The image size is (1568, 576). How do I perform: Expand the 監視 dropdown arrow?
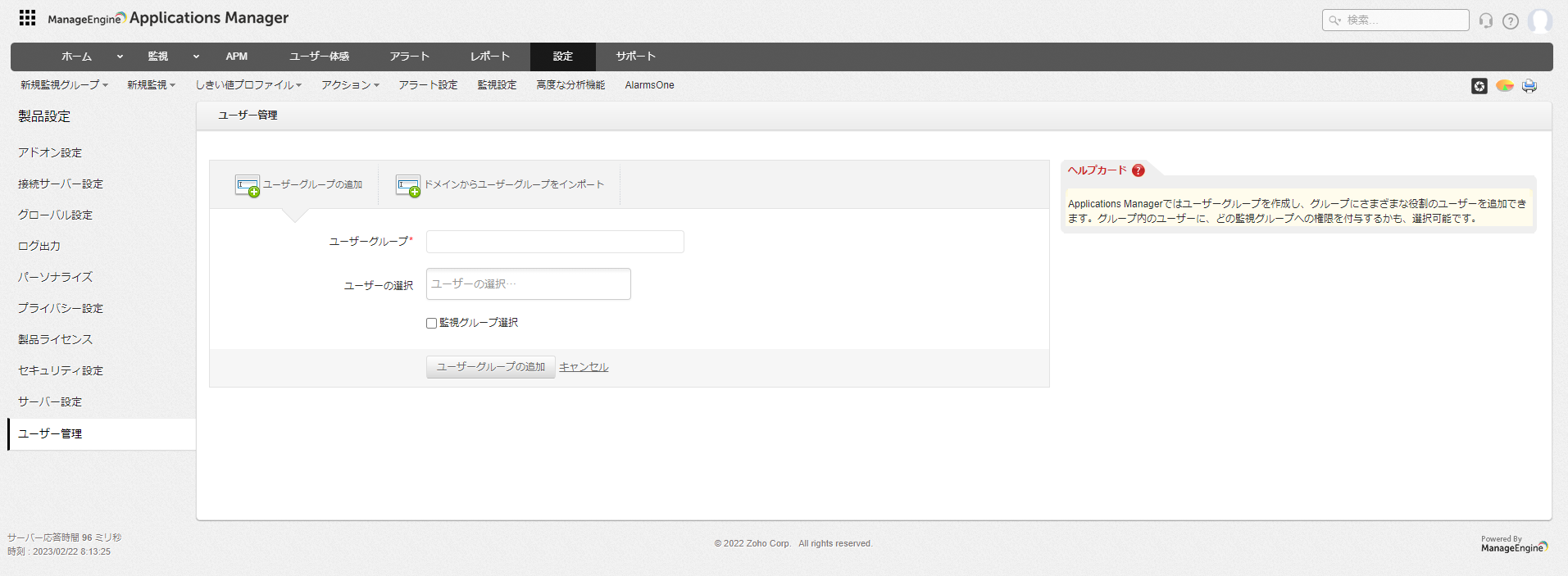(x=196, y=57)
